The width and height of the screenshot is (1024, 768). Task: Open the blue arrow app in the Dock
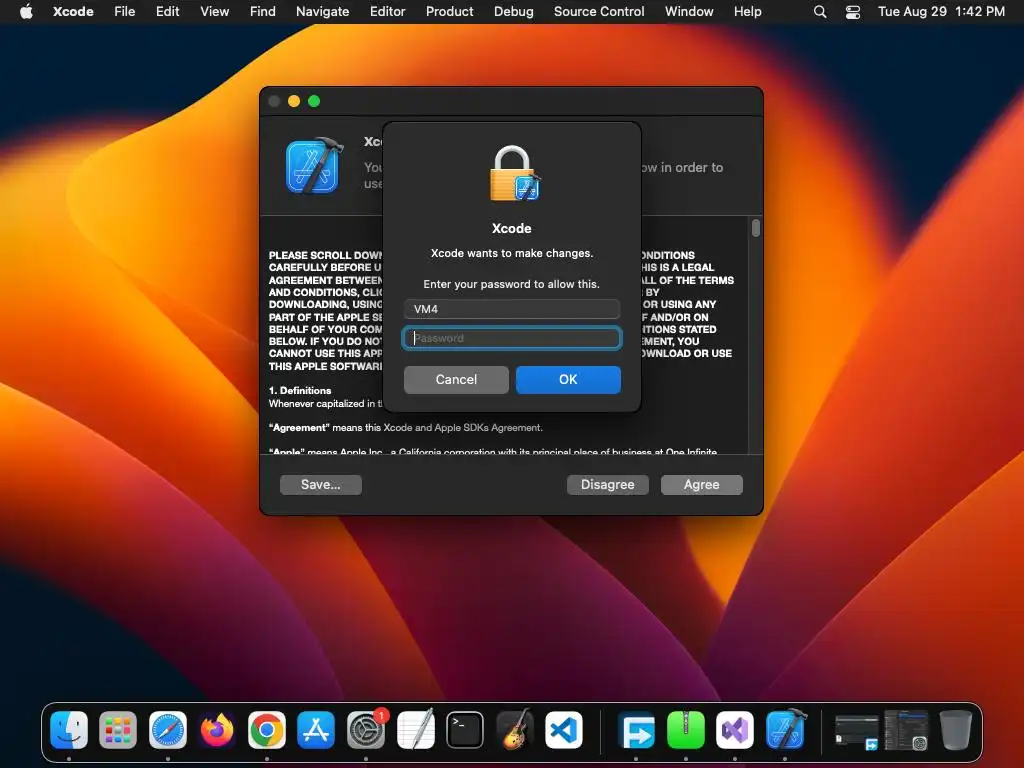(636, 729)
